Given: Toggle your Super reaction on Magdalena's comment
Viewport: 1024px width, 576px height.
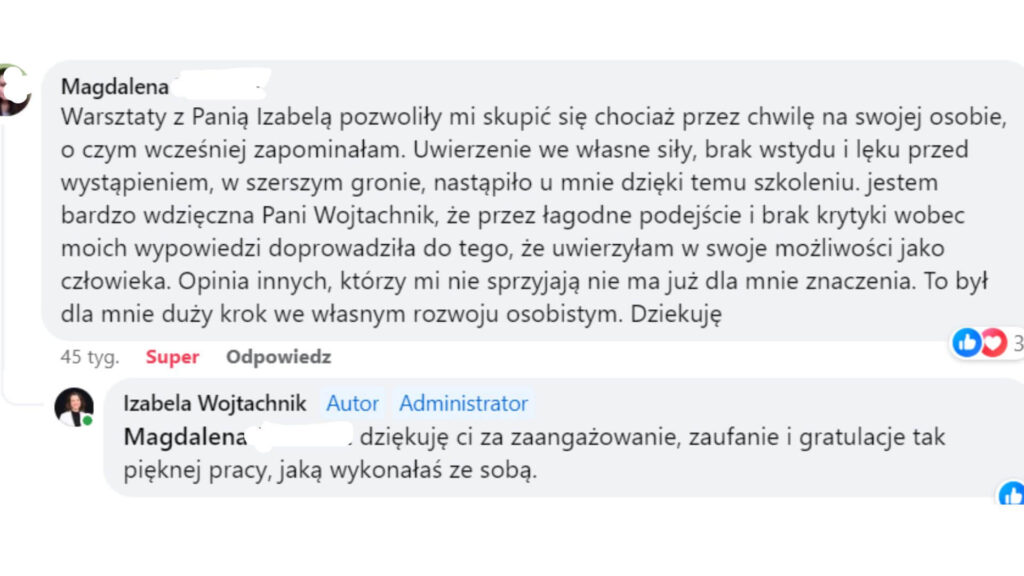Looking at the screenshot, I should (x=172, y=356).
